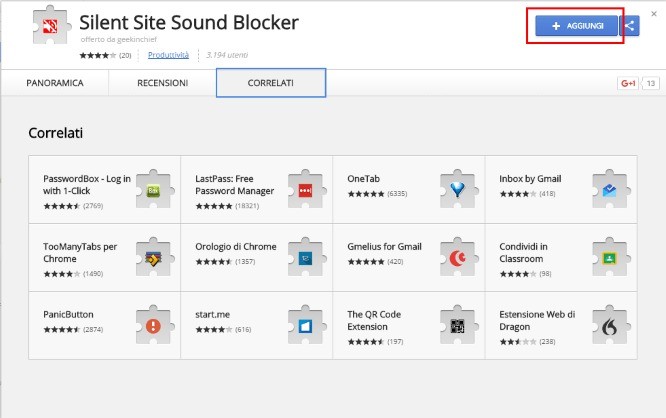Viewport: 666px width, 418px height.
Task: Click the LastPass red puzzle icon
Action: point(306,188)
